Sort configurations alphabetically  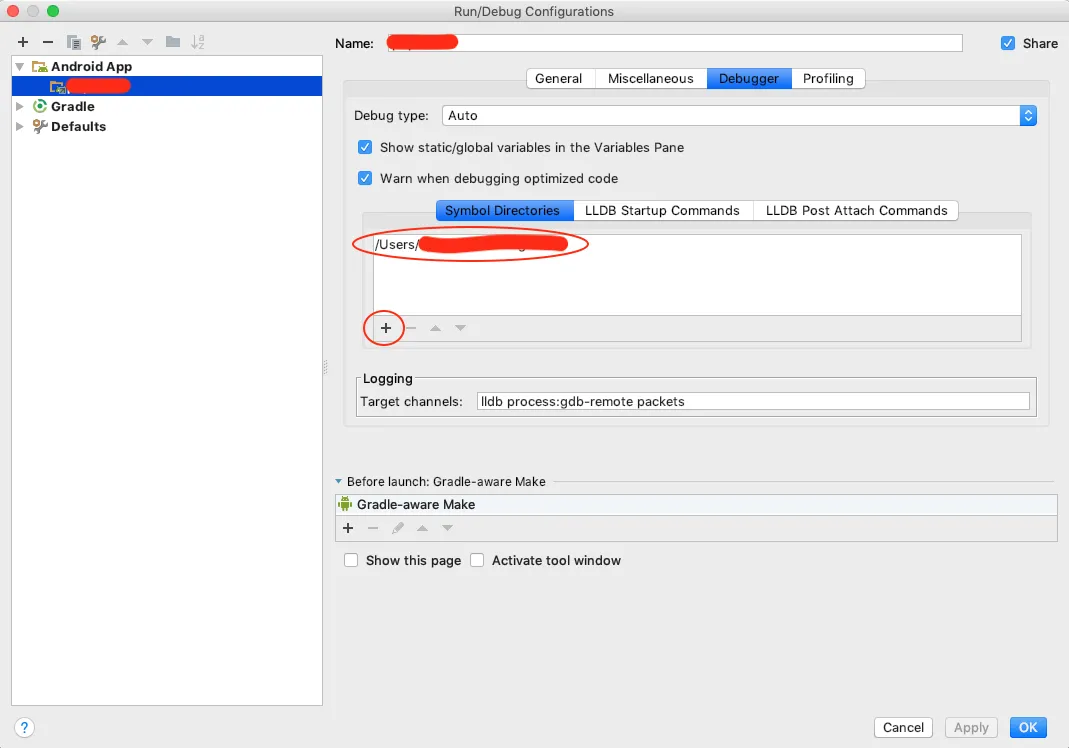(198, 42)
